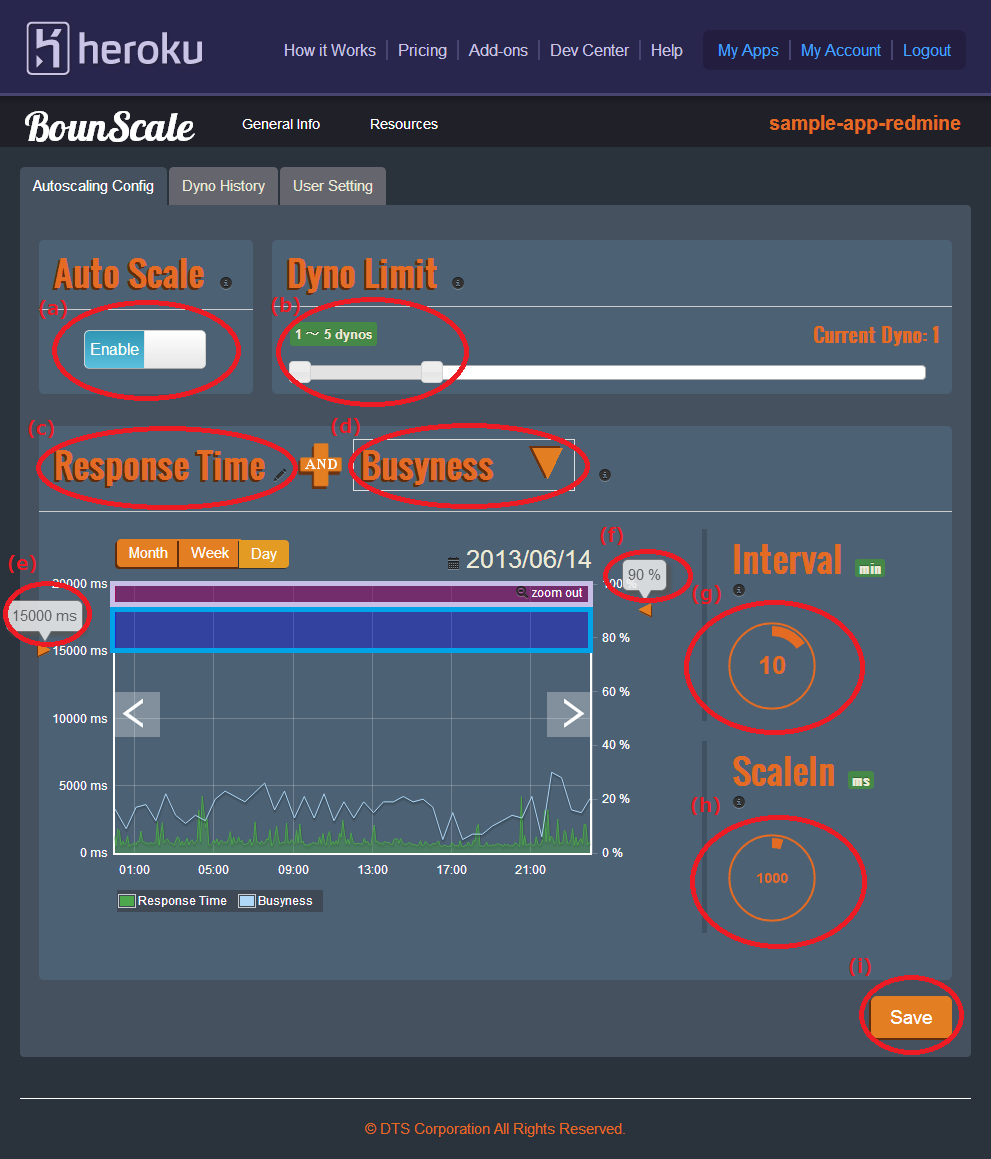
Task: Click the 90 % threshold tooltip
Action: pyautogui.click(x=644, y=578)
